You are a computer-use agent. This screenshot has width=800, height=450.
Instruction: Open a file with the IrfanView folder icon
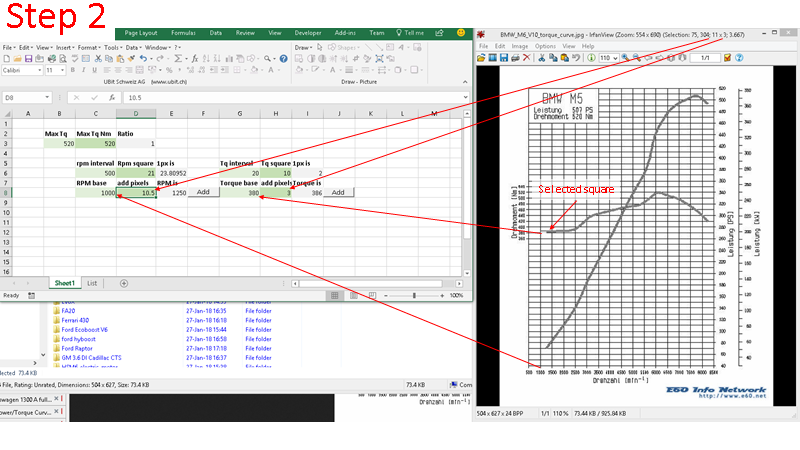(x=481, y=58)
